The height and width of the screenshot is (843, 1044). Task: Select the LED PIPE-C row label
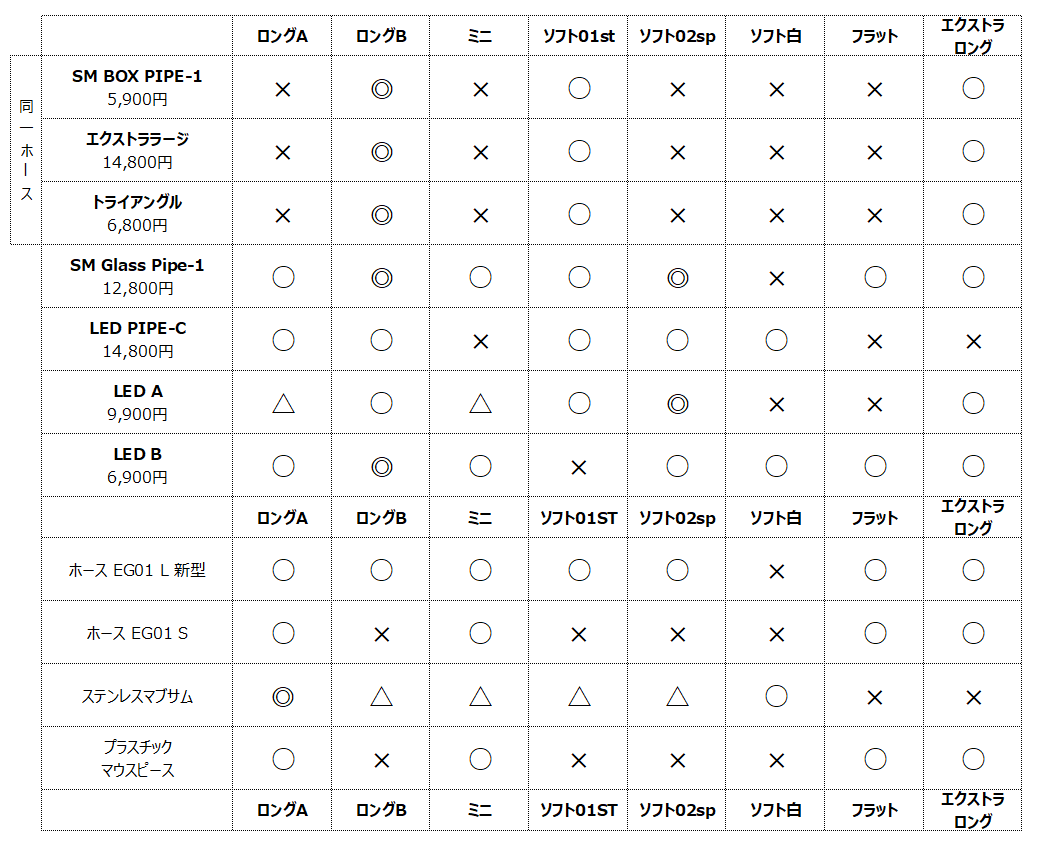137,340
